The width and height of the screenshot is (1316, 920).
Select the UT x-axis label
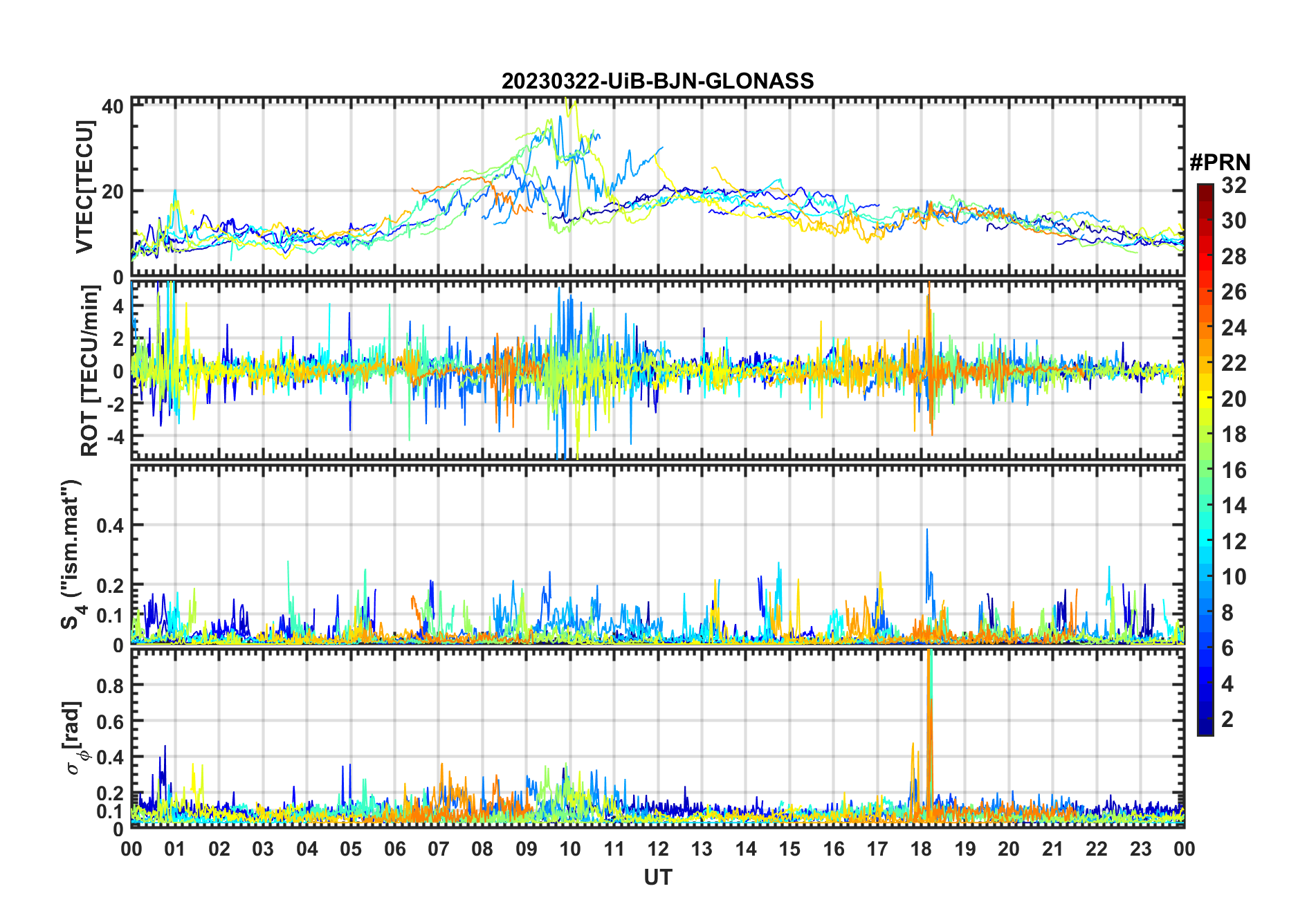tap(657, 877)
